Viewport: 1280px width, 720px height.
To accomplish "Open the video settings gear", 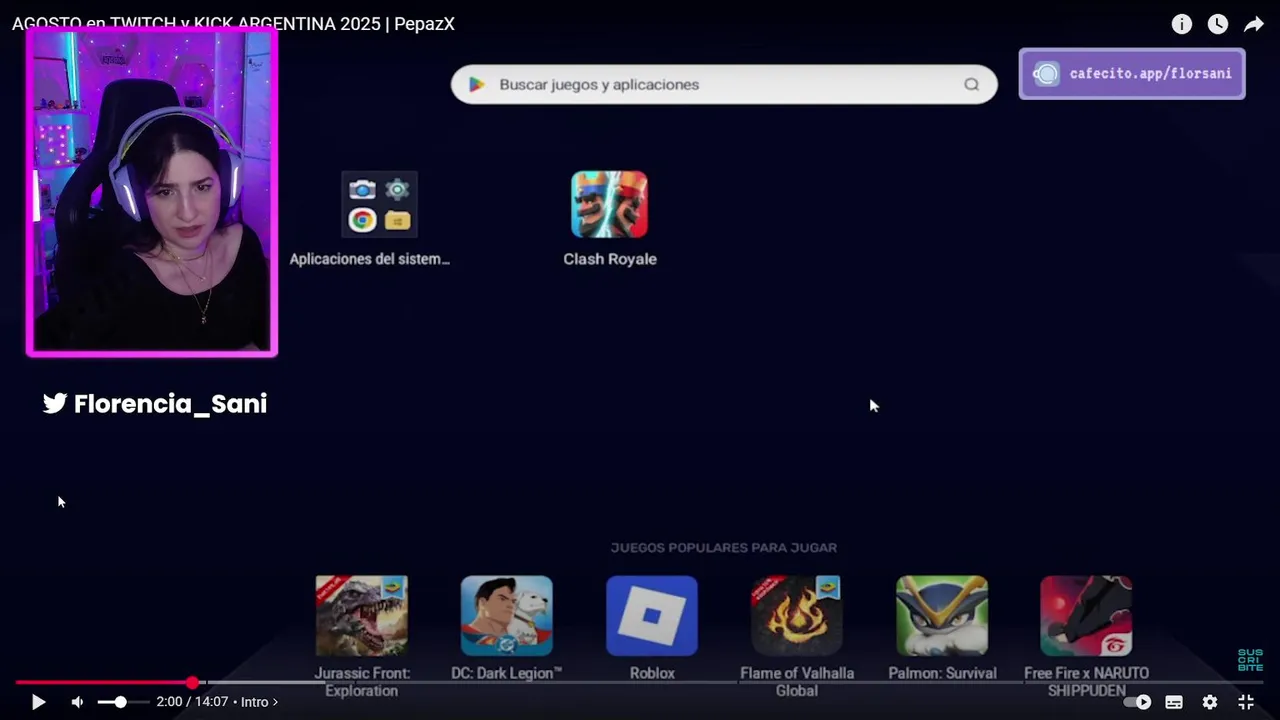I will tap(1210, 702).
